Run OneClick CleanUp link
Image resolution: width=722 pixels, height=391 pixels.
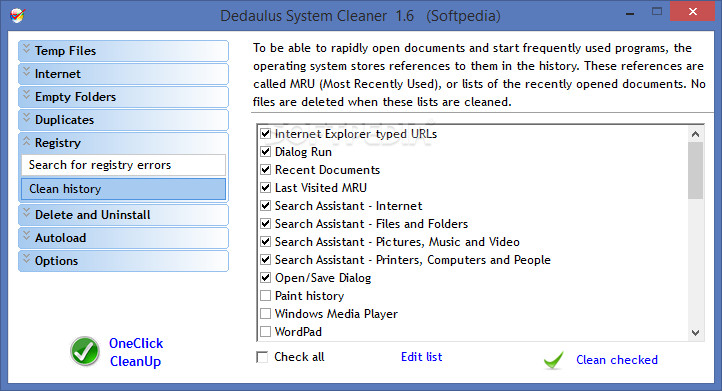click(x=136, y=352)
